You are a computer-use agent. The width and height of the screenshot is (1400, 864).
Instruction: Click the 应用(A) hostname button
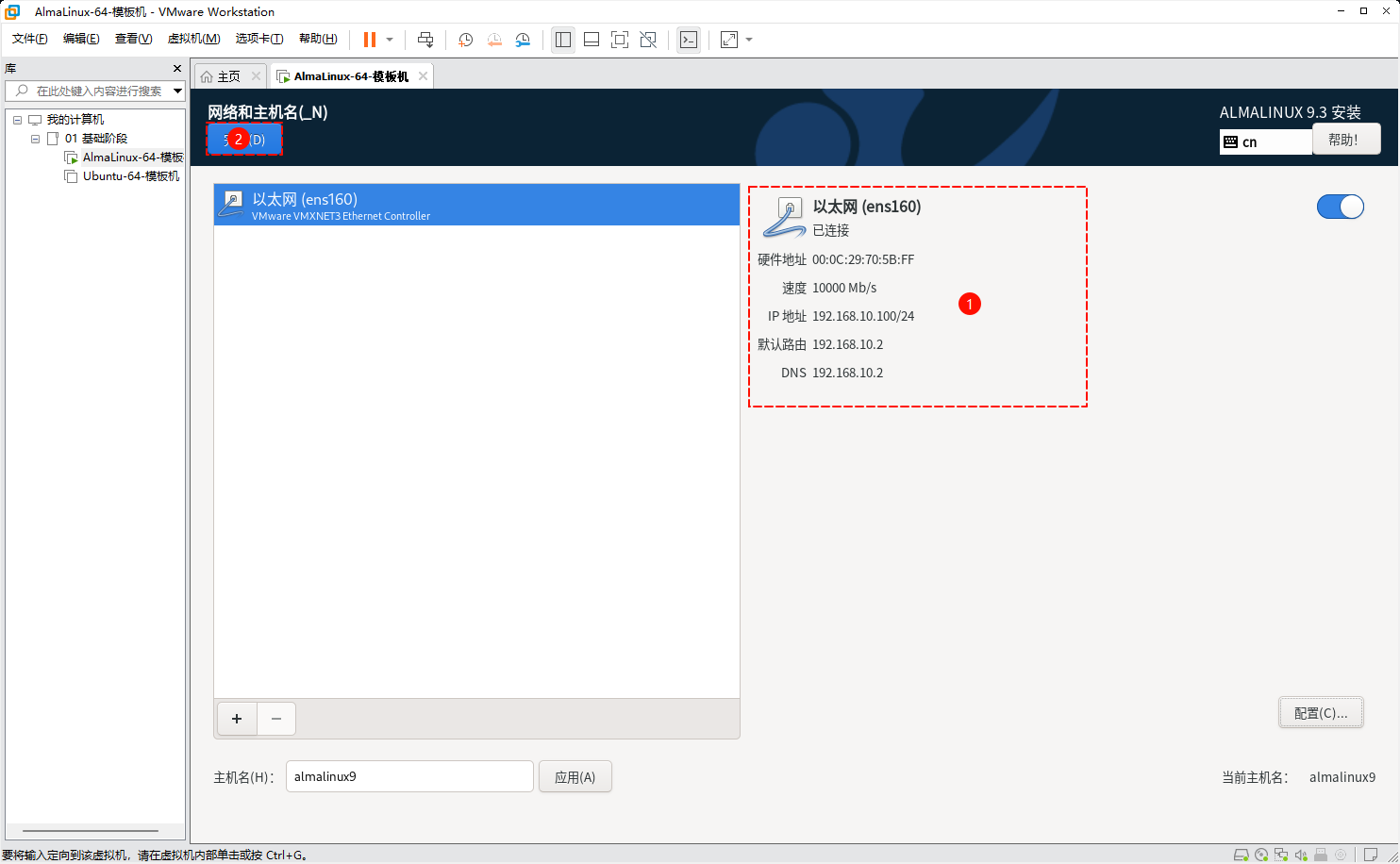click(575, 777)
